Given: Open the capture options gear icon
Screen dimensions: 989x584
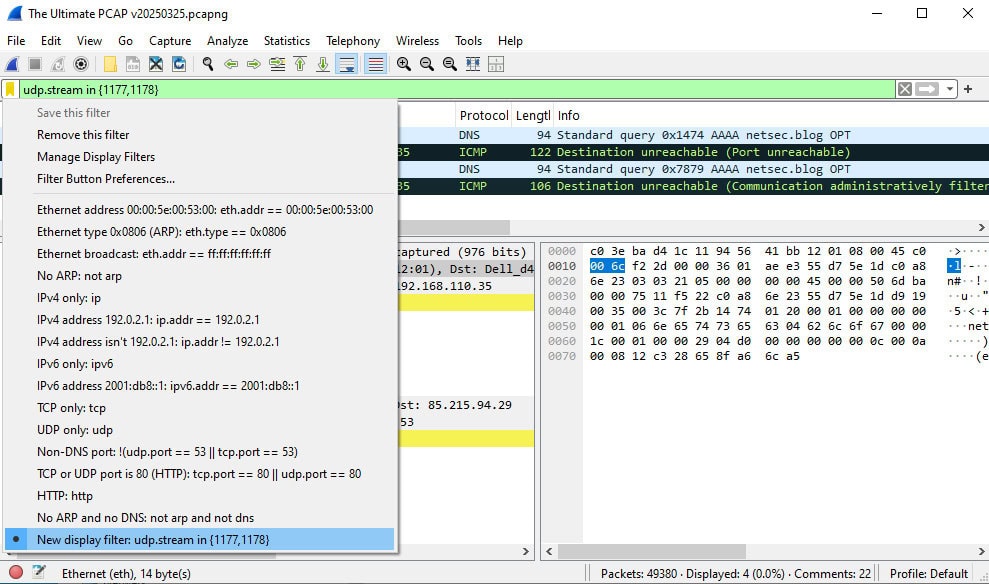Looking at the screenshot, I should (79, 63).
